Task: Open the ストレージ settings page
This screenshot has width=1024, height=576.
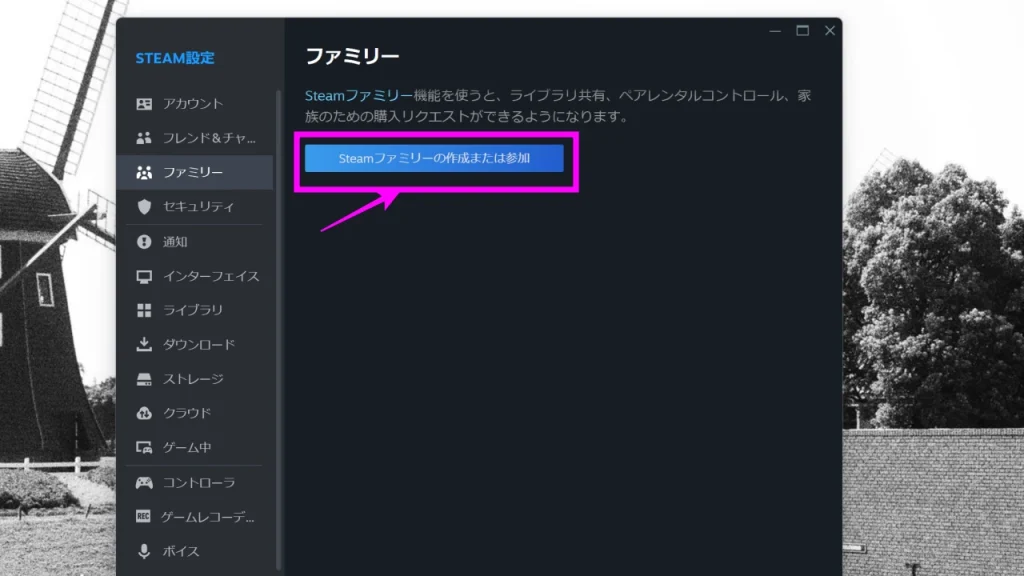Action: pos(195,379)
